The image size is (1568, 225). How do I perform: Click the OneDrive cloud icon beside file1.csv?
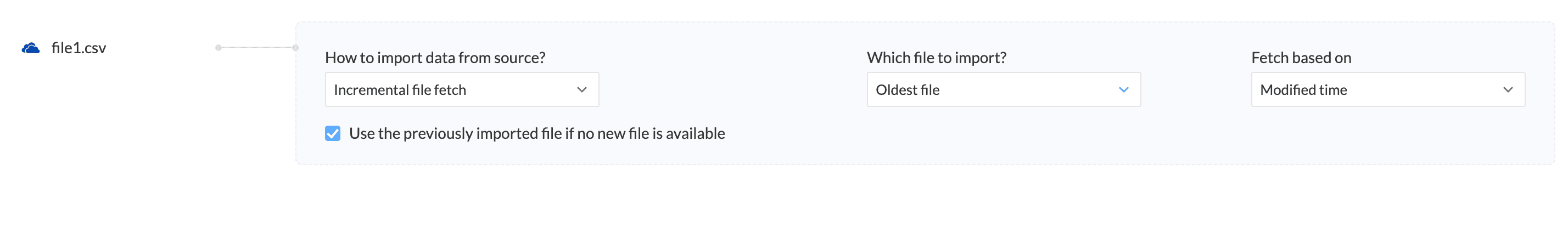pos(30,48)
